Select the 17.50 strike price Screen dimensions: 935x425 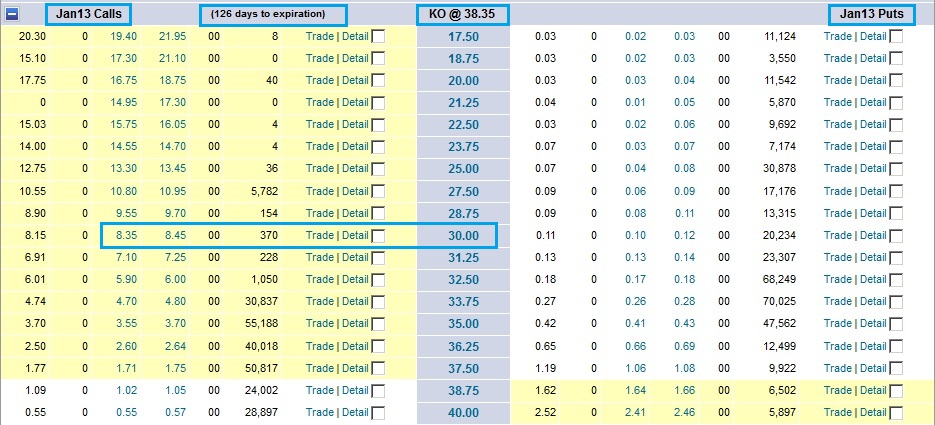pyautogui.click(x=463, y=37)
